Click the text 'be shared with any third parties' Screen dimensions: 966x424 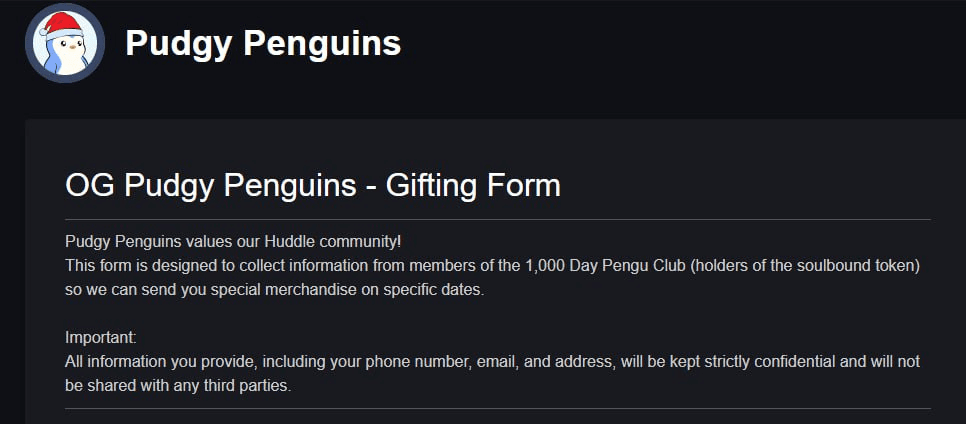tap(177, 386)
